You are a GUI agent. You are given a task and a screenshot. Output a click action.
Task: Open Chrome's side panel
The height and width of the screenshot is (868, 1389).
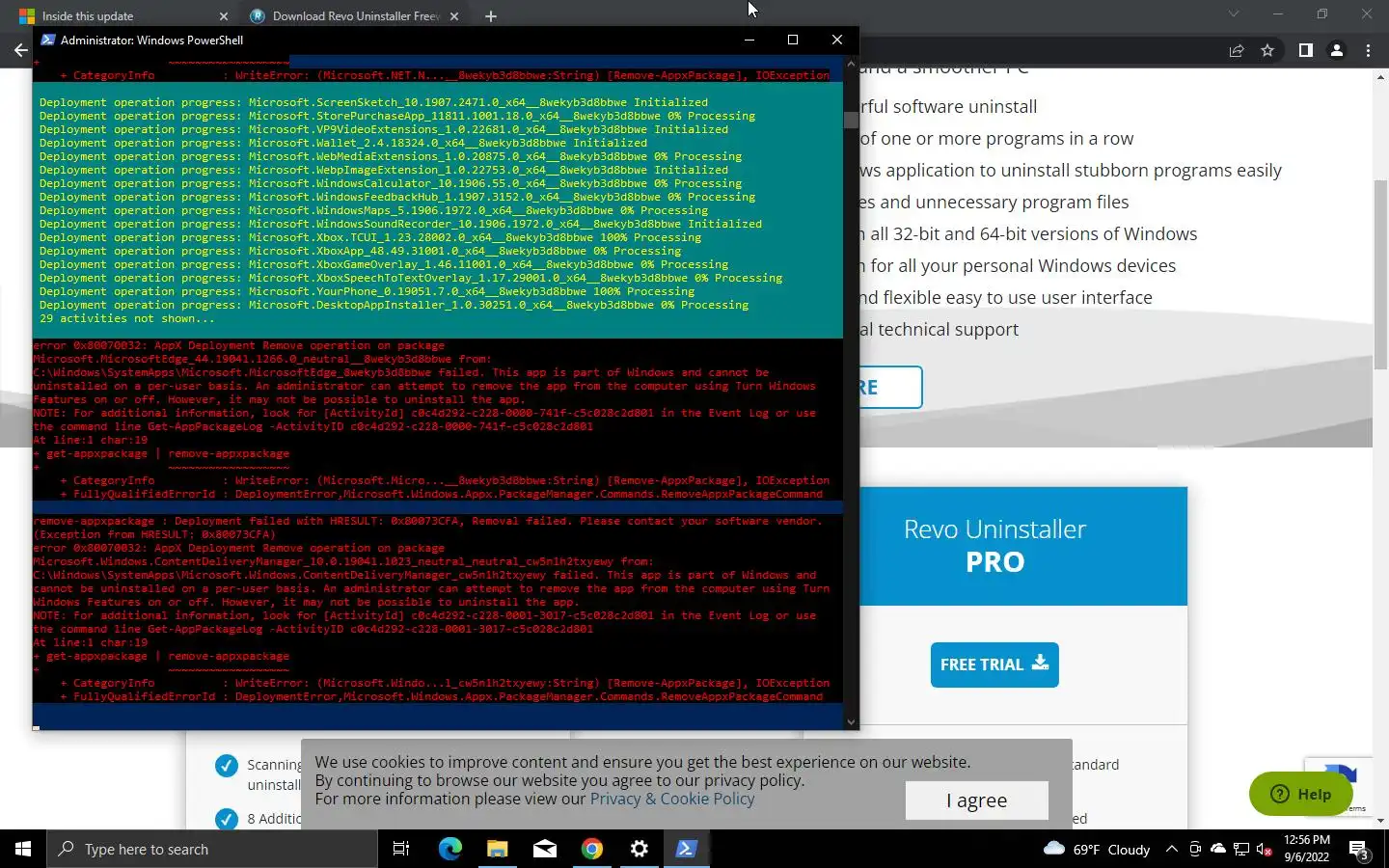[1305, 50]
